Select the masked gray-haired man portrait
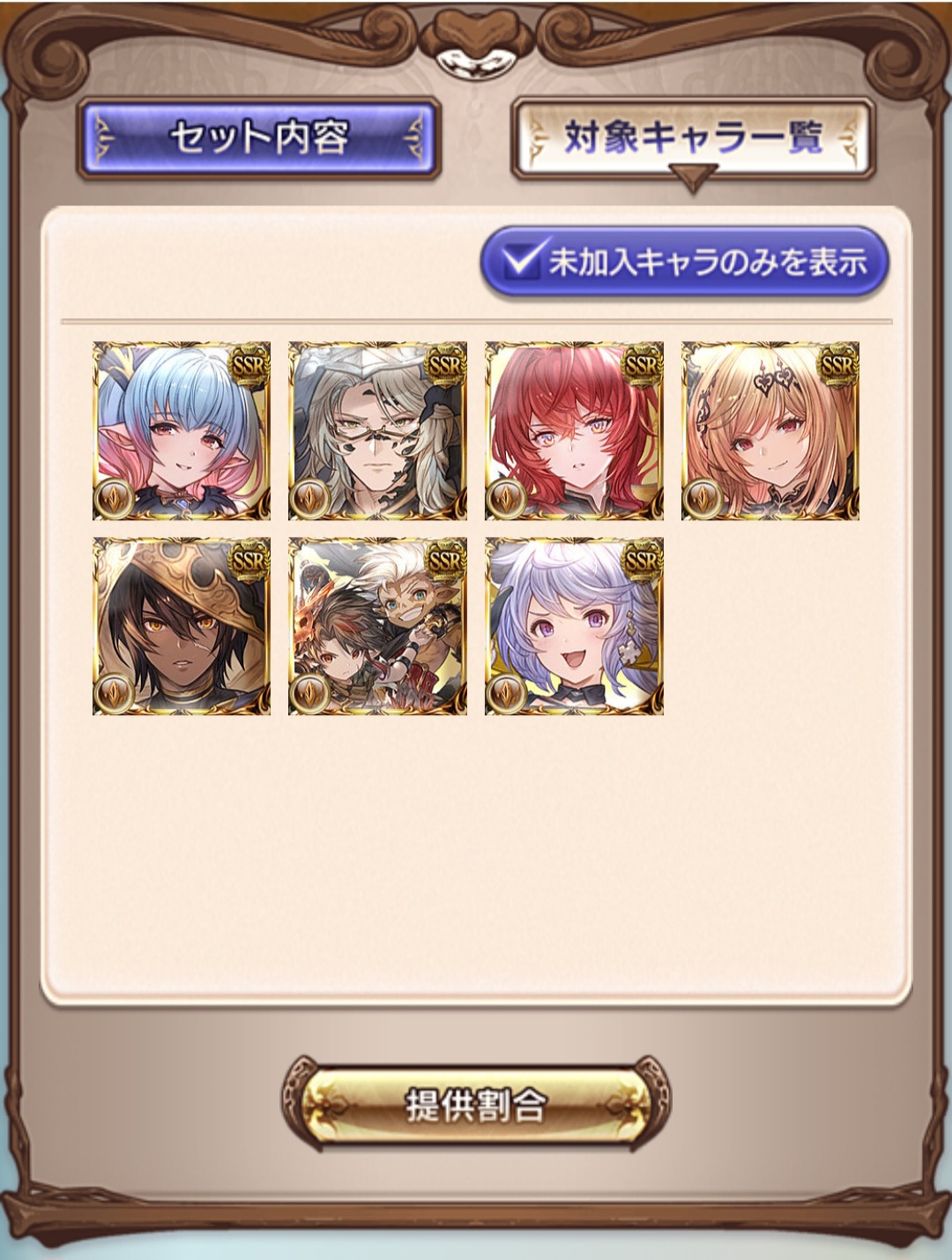This screenshot has height=1260, width=952. [378, 430]
